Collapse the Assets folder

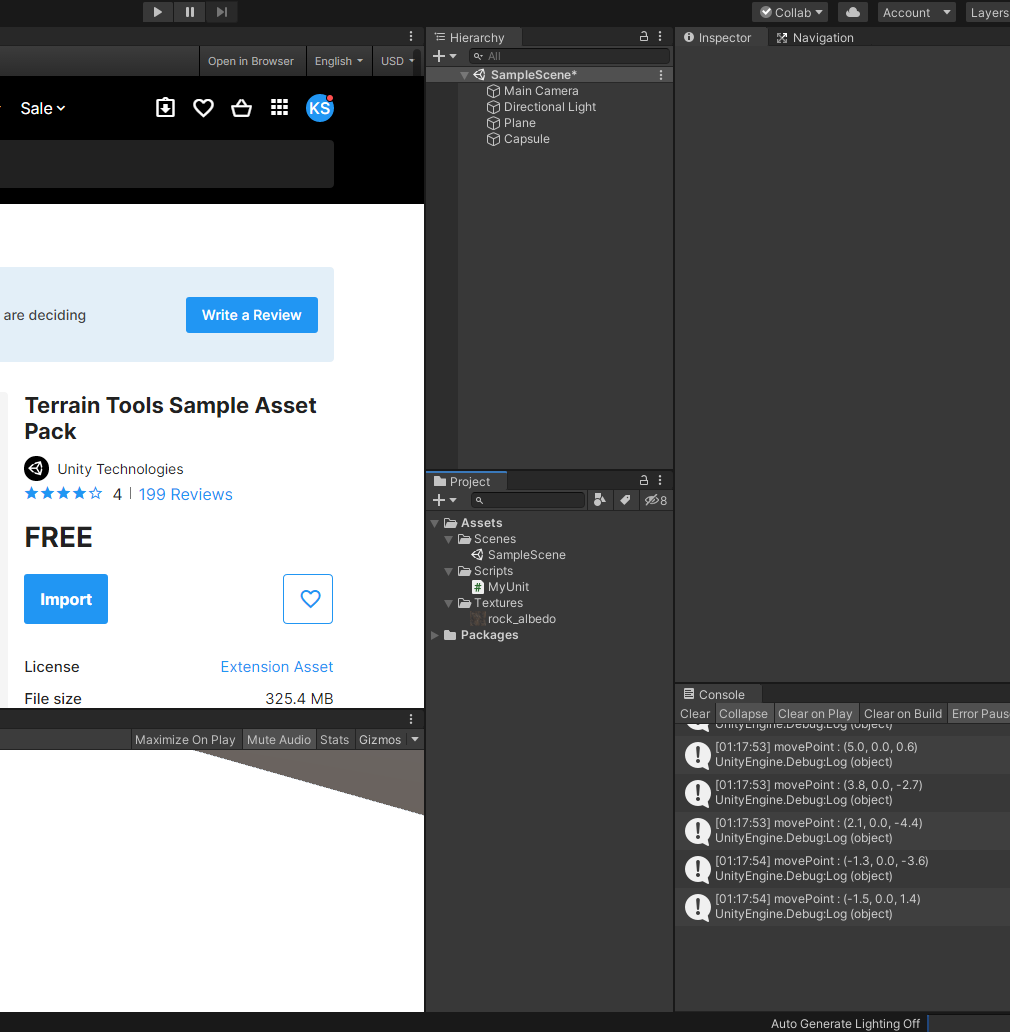tap(435, 523)
